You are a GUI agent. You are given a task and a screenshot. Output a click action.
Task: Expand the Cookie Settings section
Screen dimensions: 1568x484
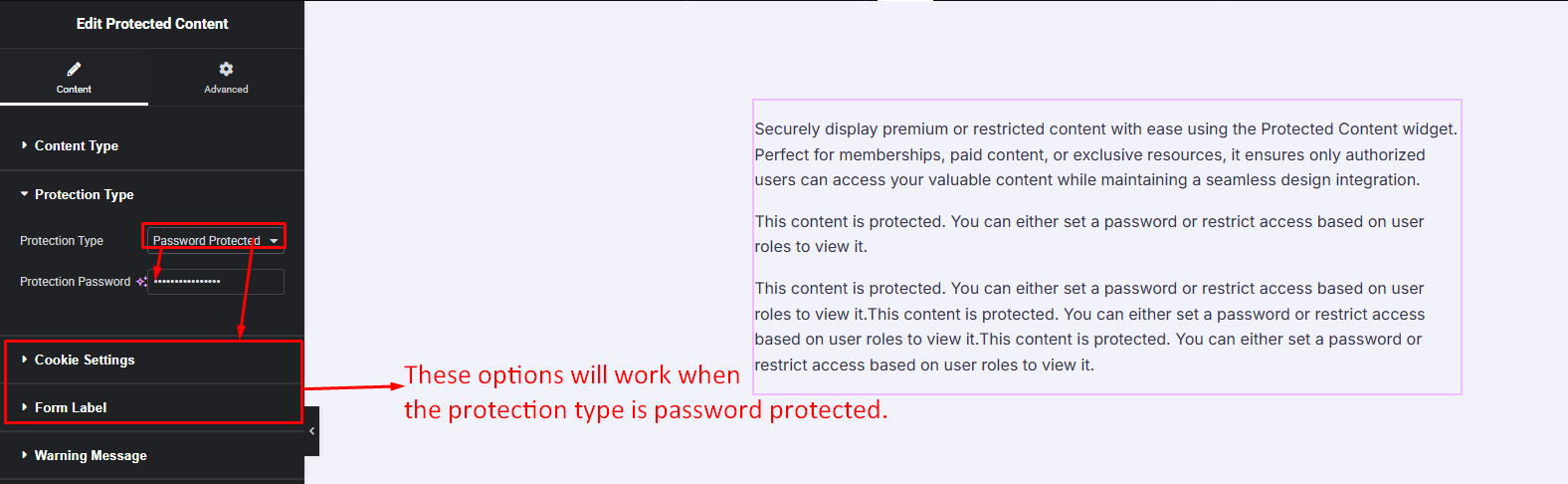[85, 360]
